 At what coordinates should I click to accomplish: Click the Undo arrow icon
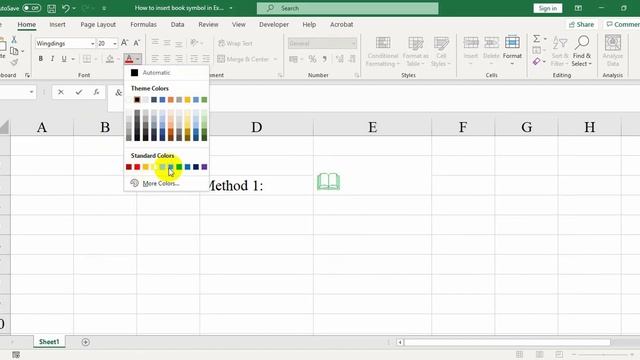[66, 8]
